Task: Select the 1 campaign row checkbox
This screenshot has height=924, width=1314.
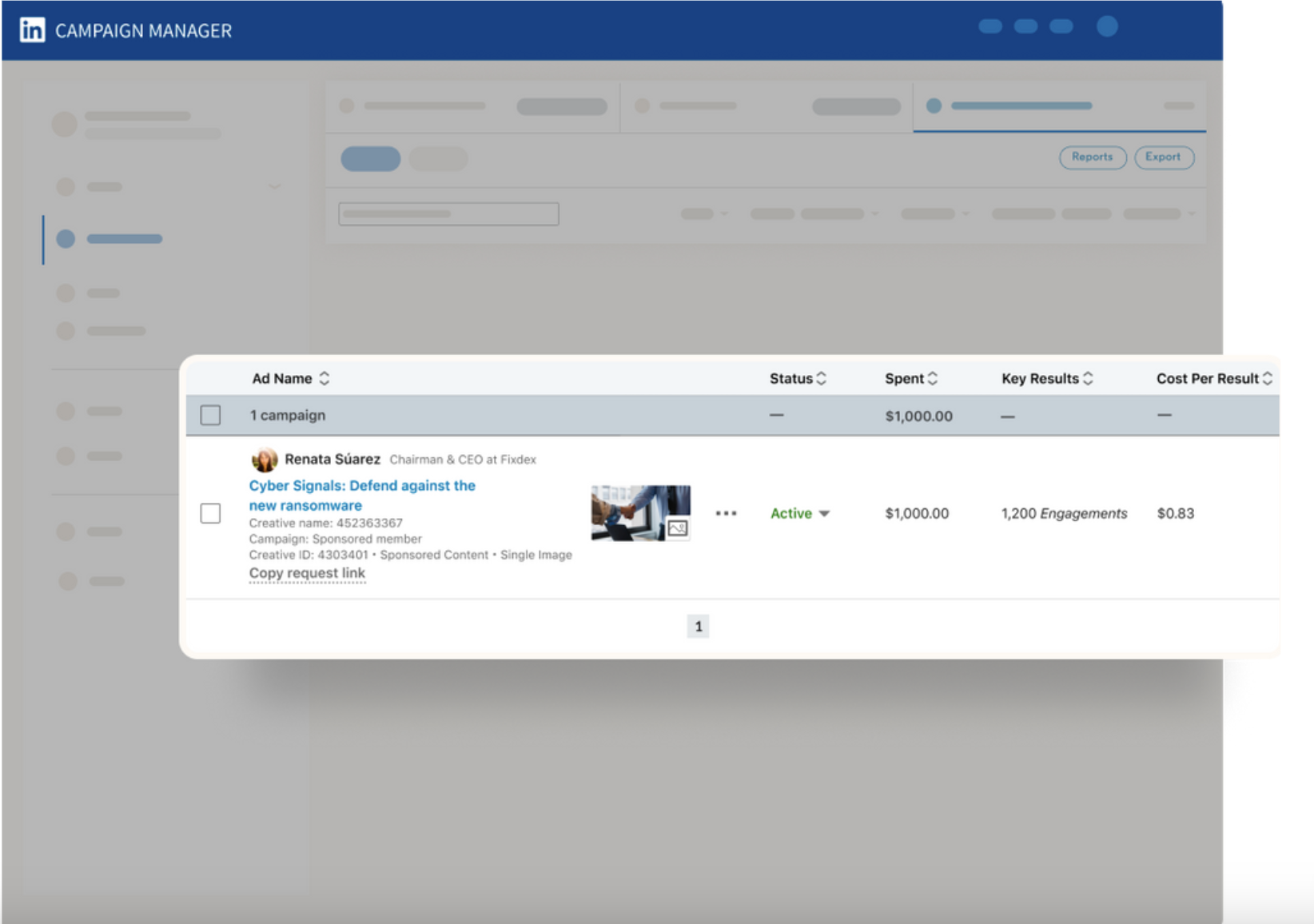Action: click(210, 416)
